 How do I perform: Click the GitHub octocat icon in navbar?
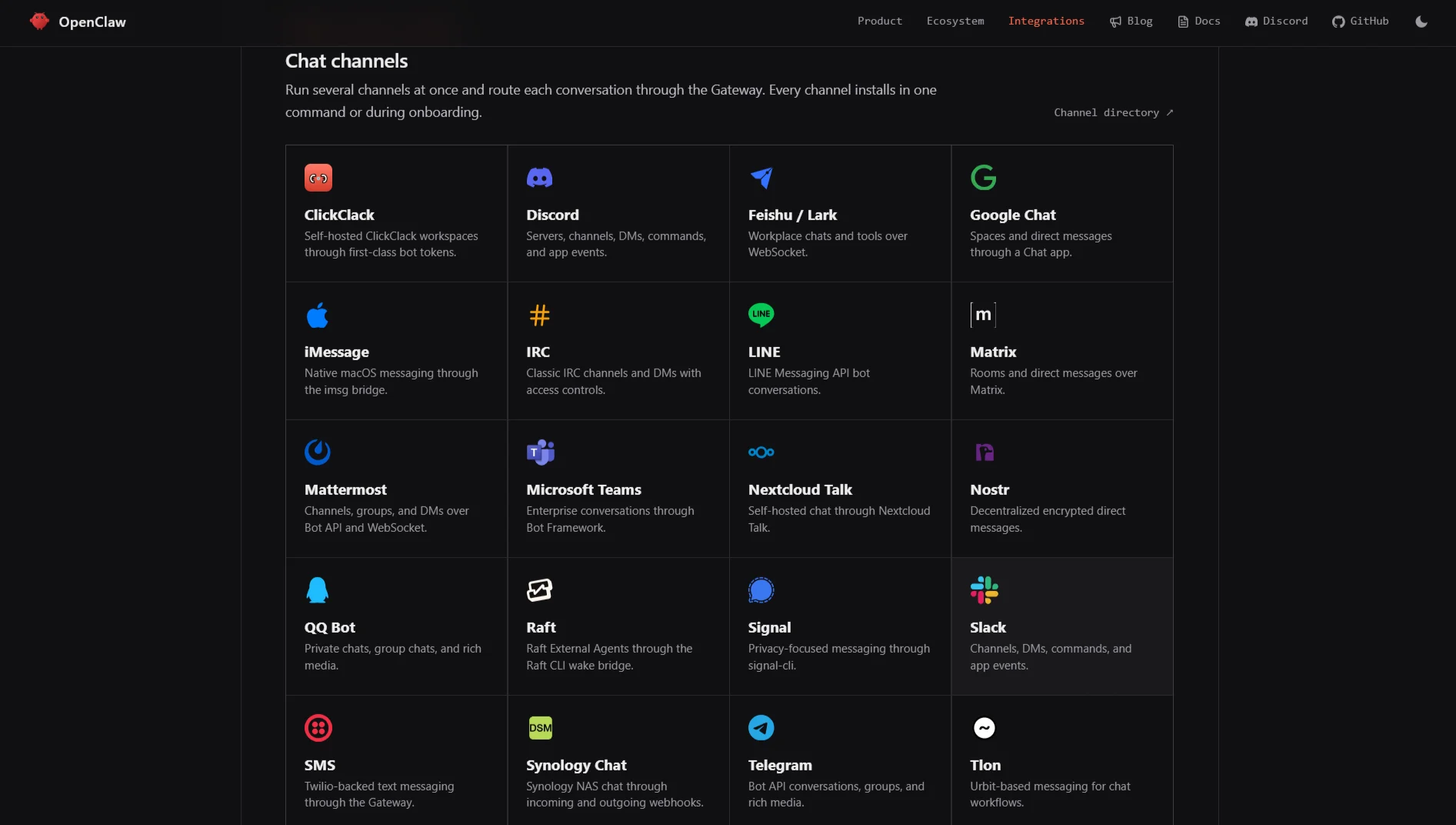(x=1338, y=22)
